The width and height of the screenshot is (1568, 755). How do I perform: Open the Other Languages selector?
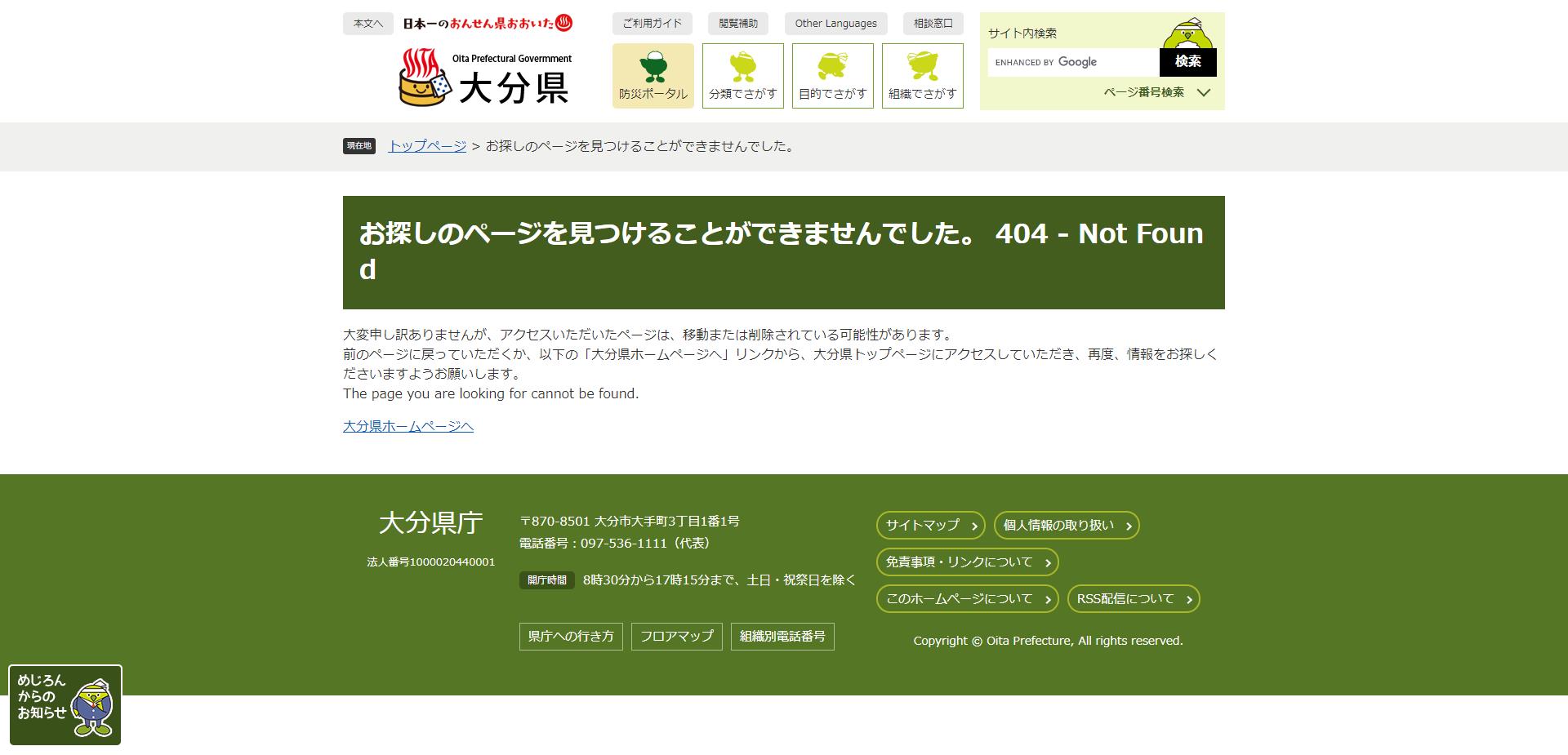pyautogui.click(x=835, y=24)
